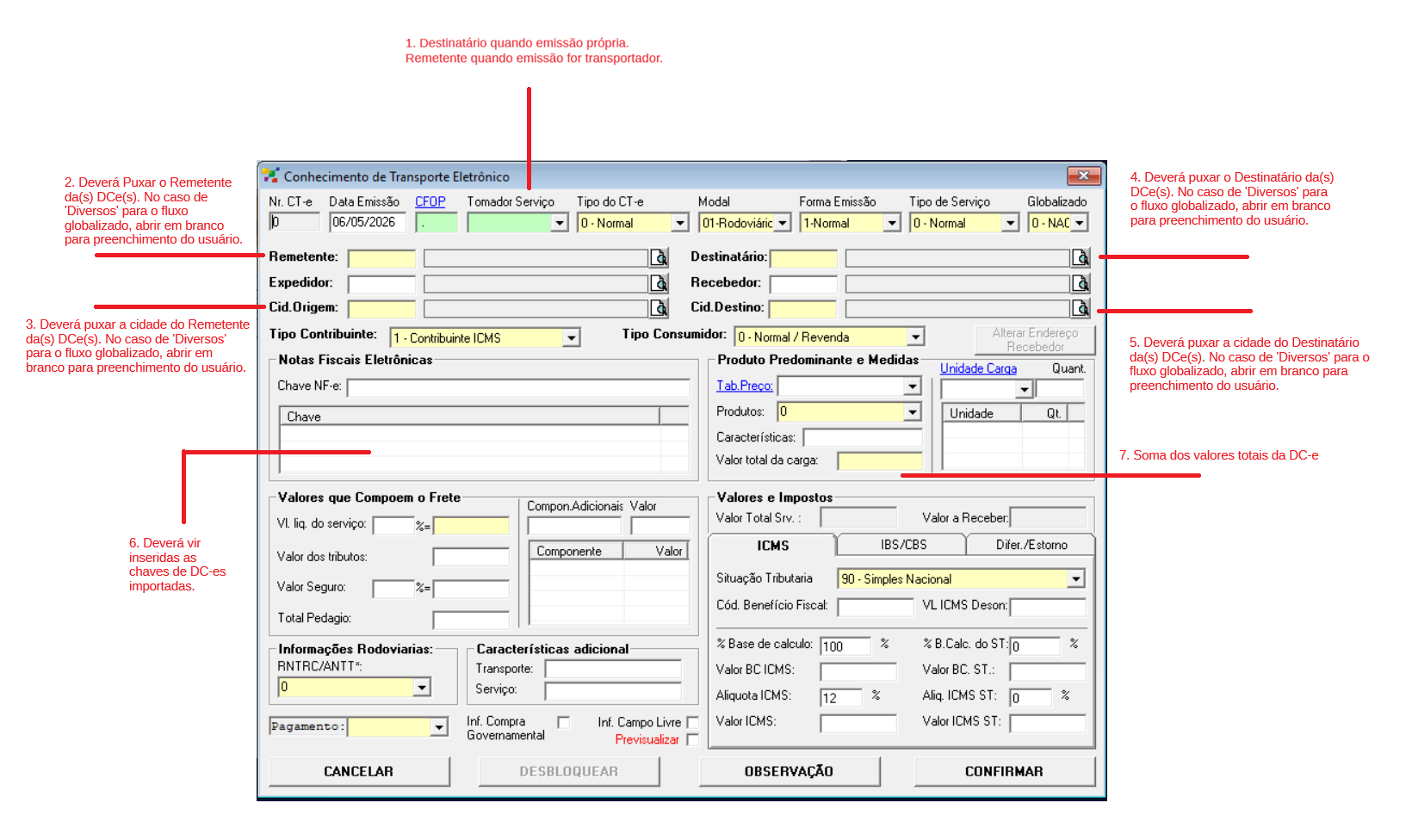Expand the RNTRC/ANTT dropdown
This screenshot has height=840, width=1412.
422,687
